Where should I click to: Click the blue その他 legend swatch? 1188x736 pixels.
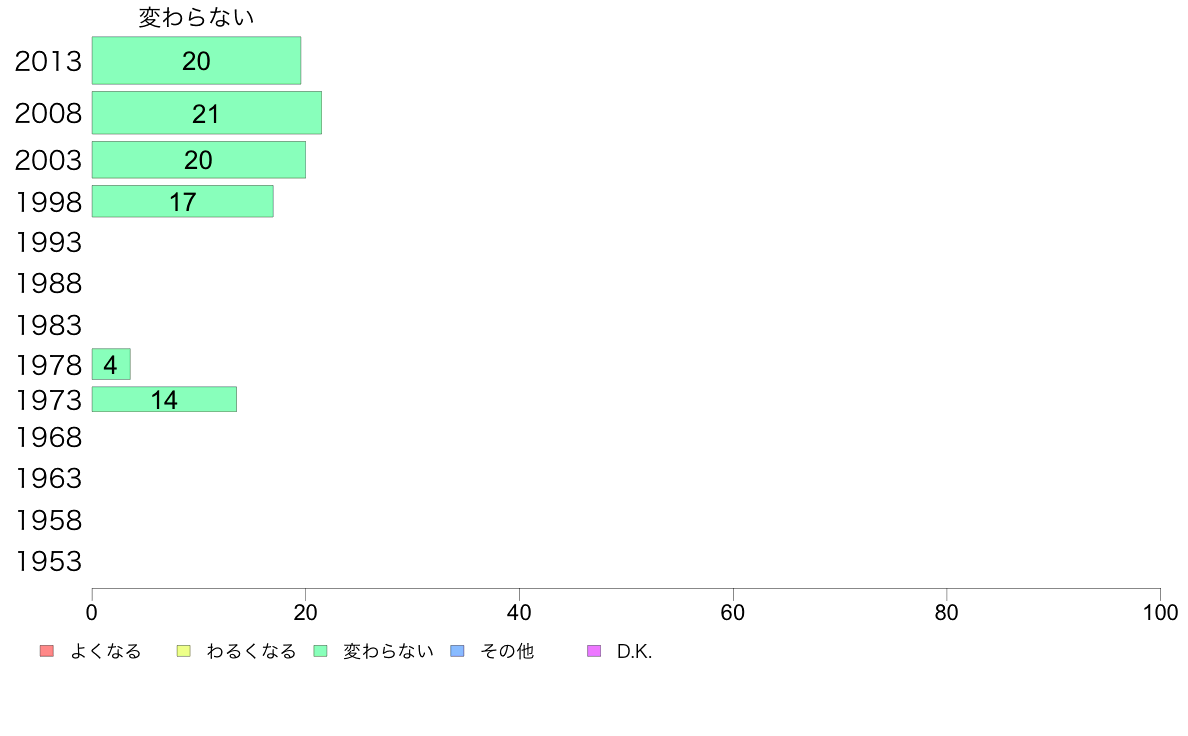457,652
